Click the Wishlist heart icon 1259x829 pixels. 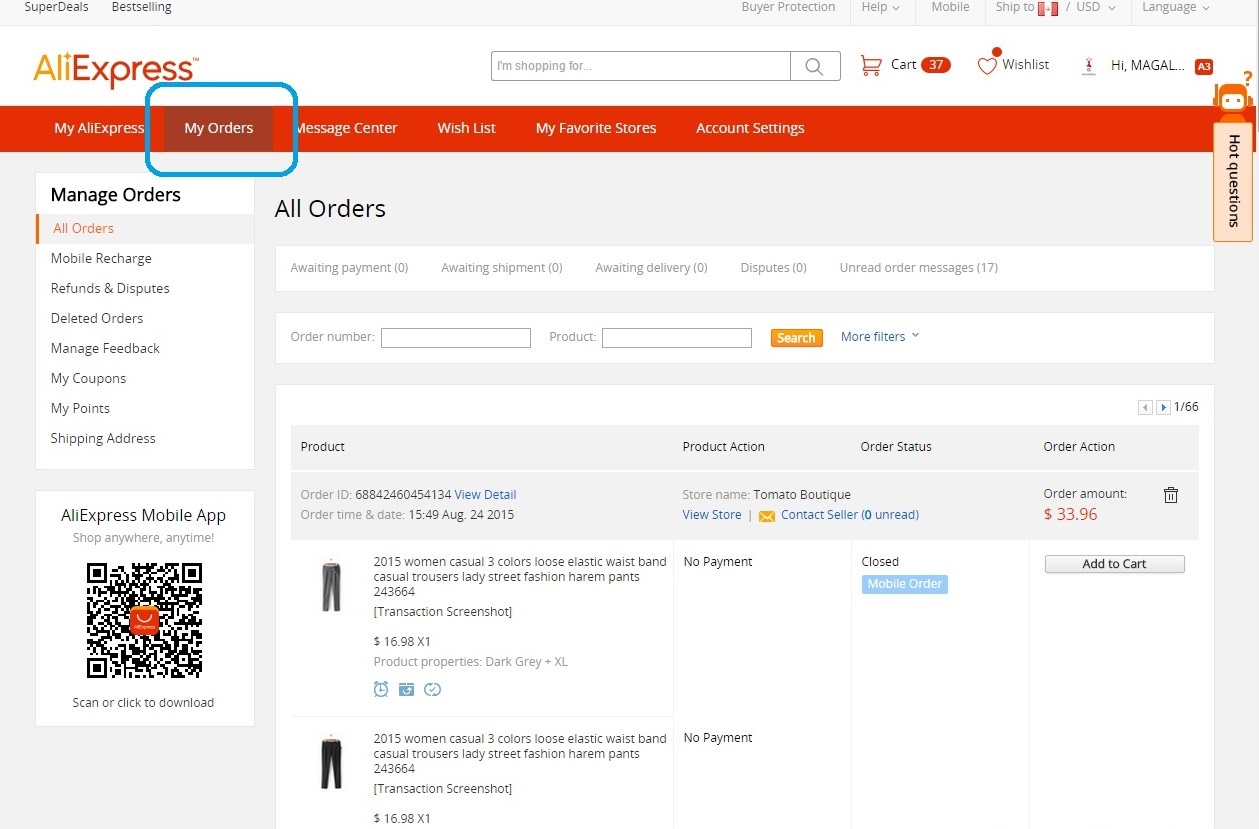click(987, 65)
